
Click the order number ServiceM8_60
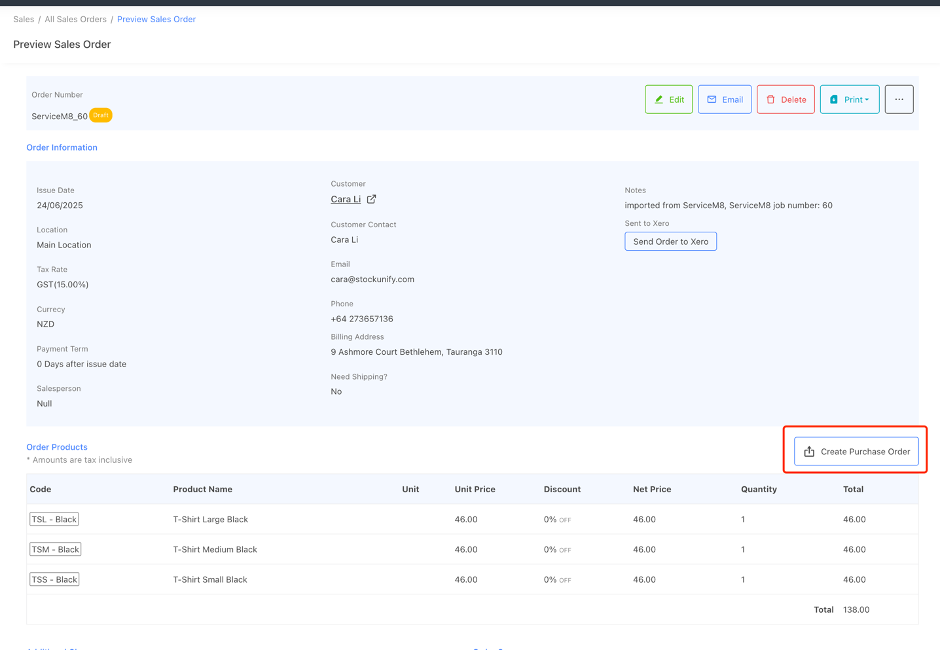[x=59, y=116]
